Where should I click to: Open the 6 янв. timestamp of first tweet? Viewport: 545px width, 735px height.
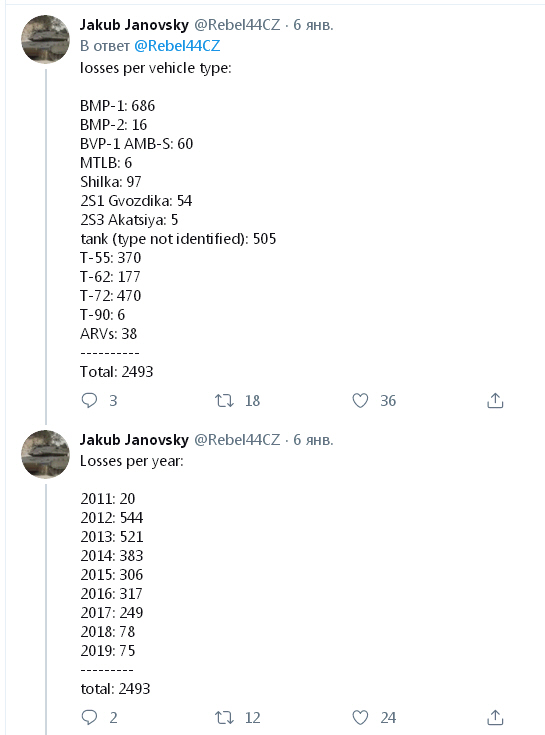[313, 25]
